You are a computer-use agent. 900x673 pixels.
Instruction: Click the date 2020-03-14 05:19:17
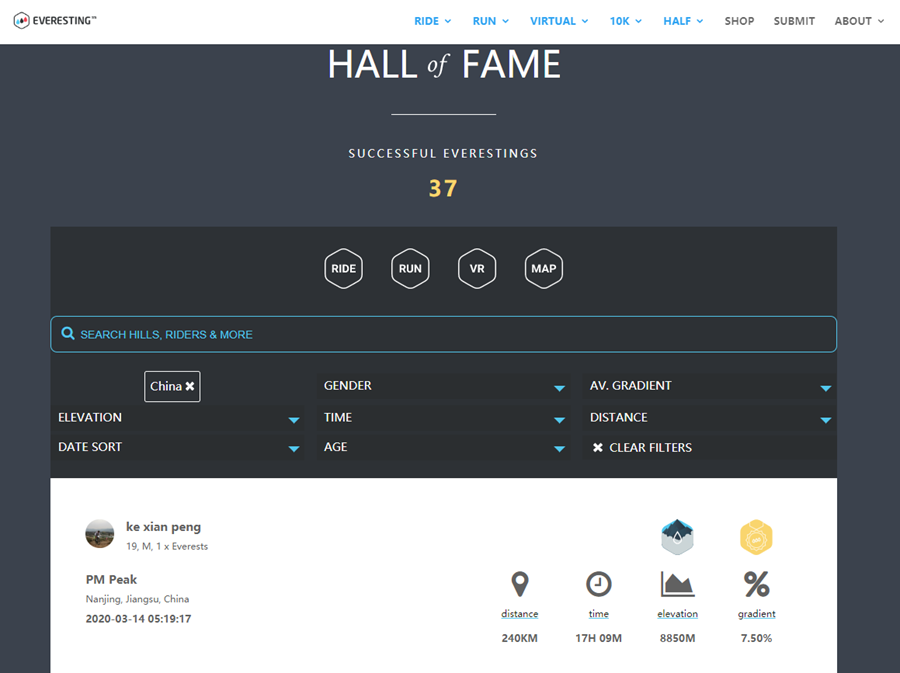pos(138,618)
